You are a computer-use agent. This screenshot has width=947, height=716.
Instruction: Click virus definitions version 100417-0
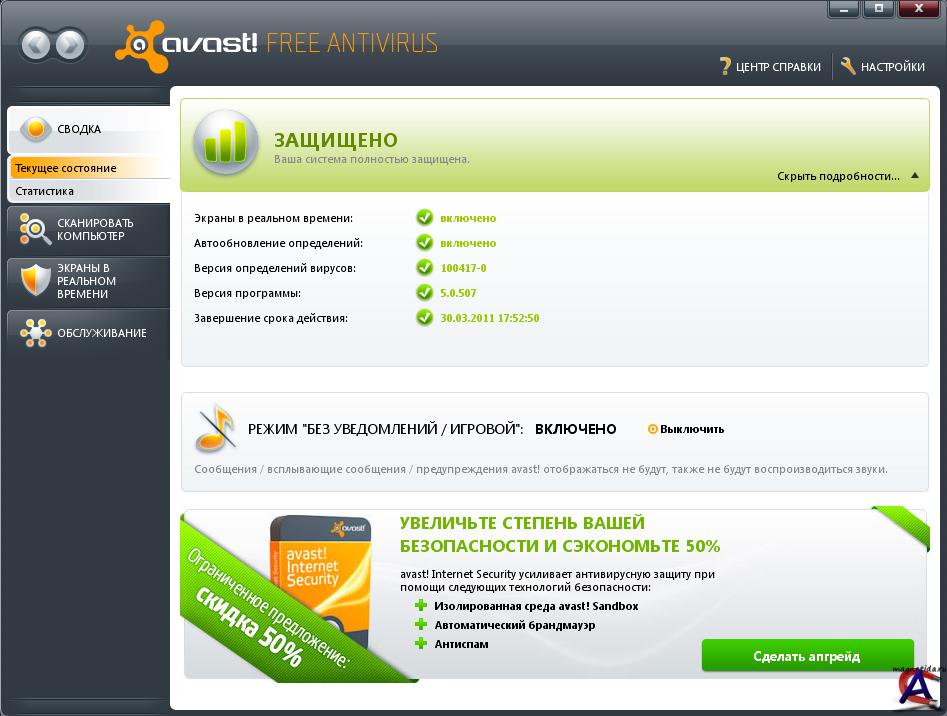pos(463,268)
